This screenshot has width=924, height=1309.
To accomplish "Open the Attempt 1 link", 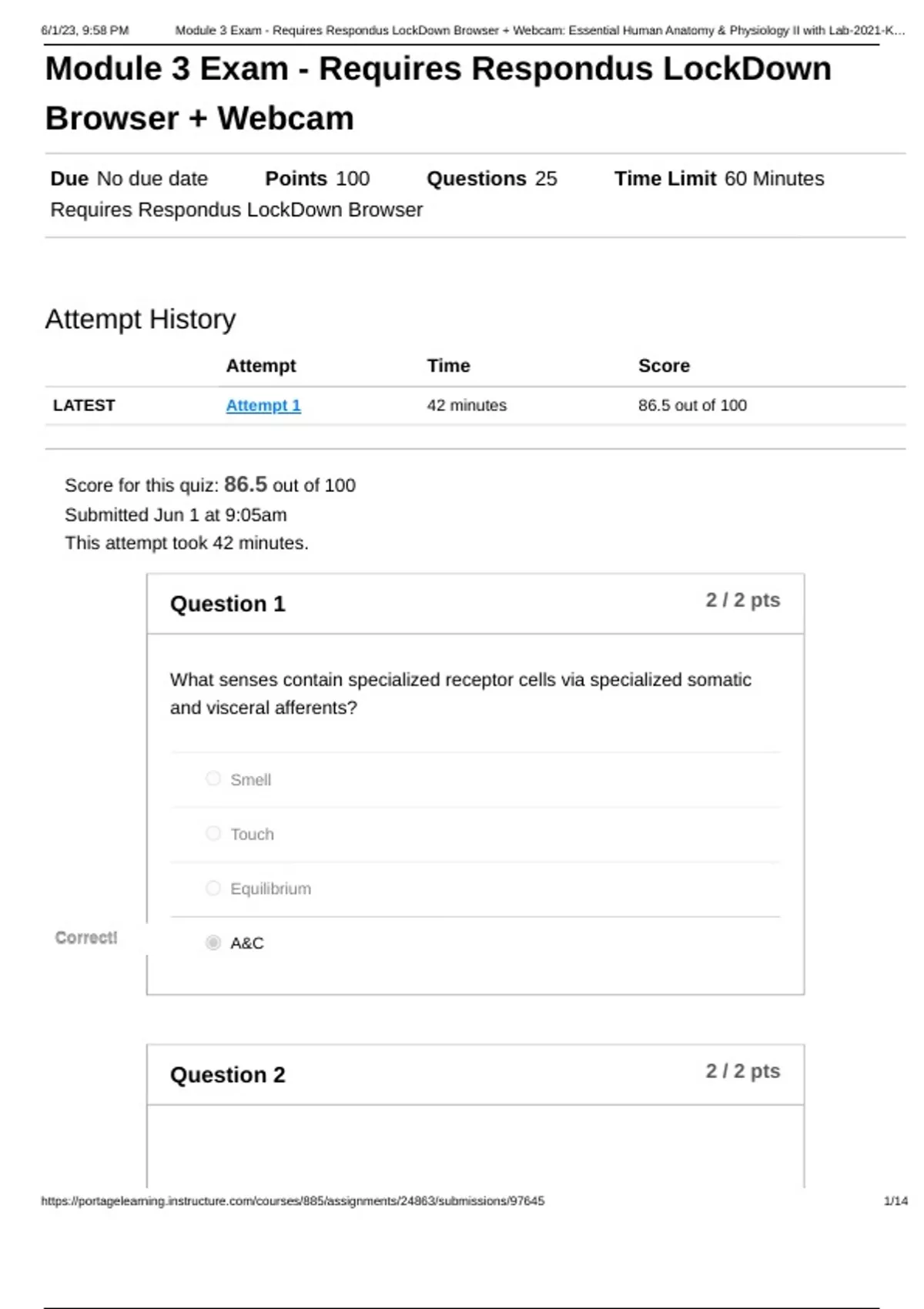I will tap(263, 405).
